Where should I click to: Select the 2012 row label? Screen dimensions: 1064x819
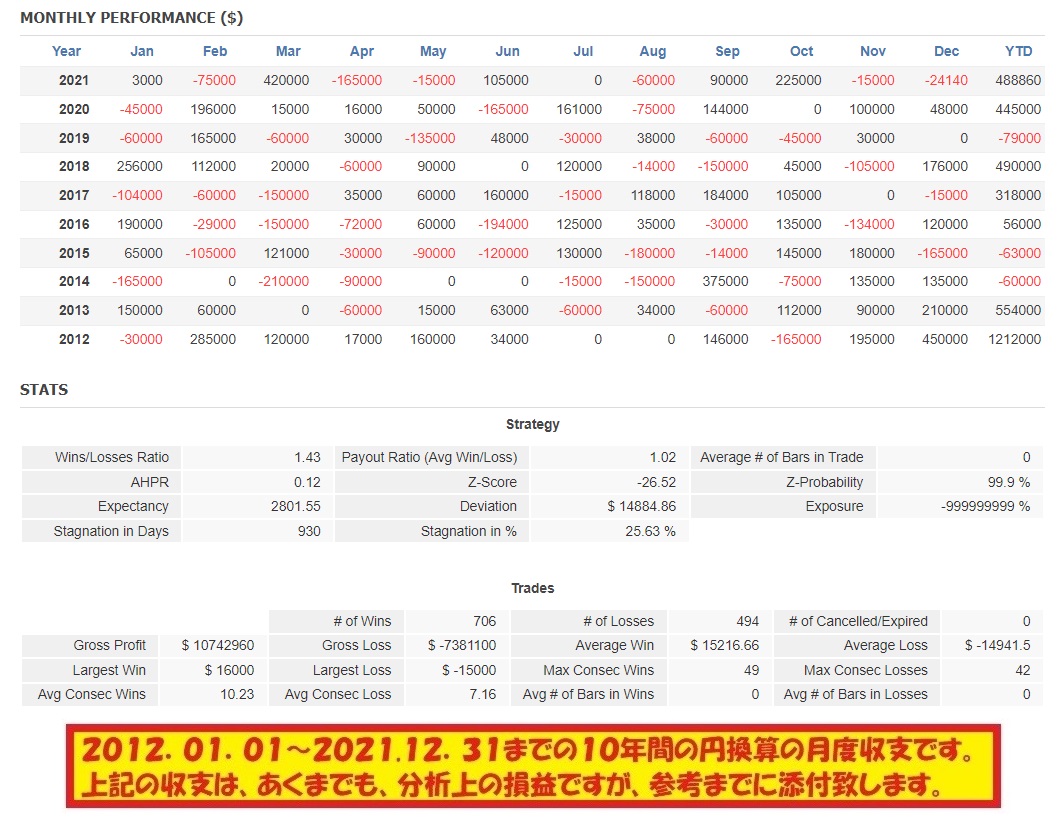(x=74, y=339)
